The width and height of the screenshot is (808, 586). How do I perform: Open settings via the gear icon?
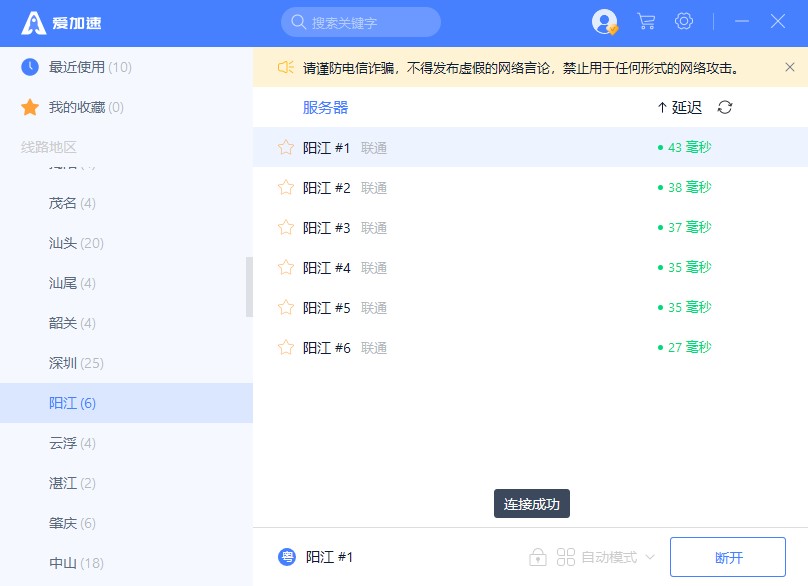pos(684,22)
